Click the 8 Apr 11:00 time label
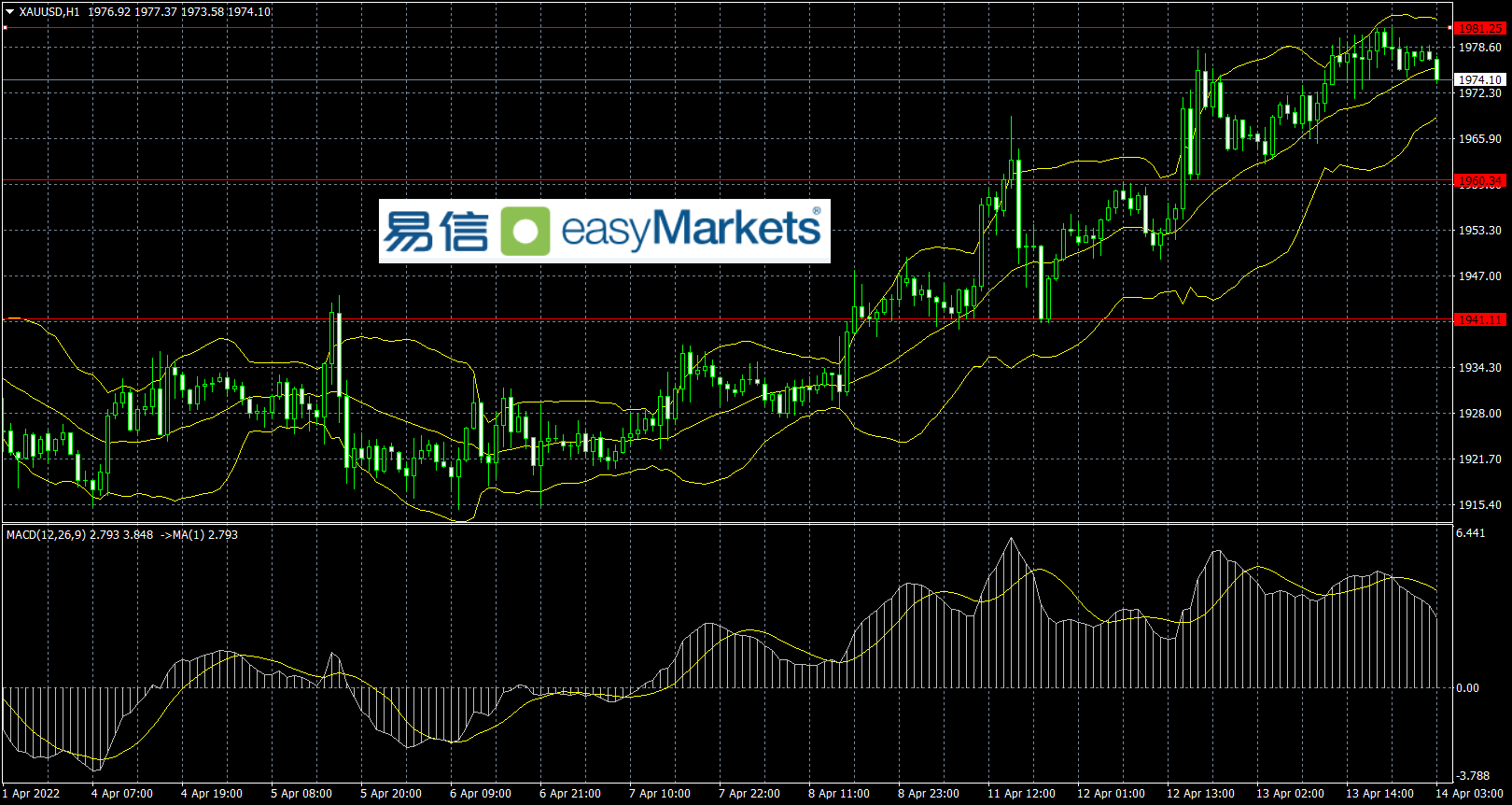 coord(839,794)
